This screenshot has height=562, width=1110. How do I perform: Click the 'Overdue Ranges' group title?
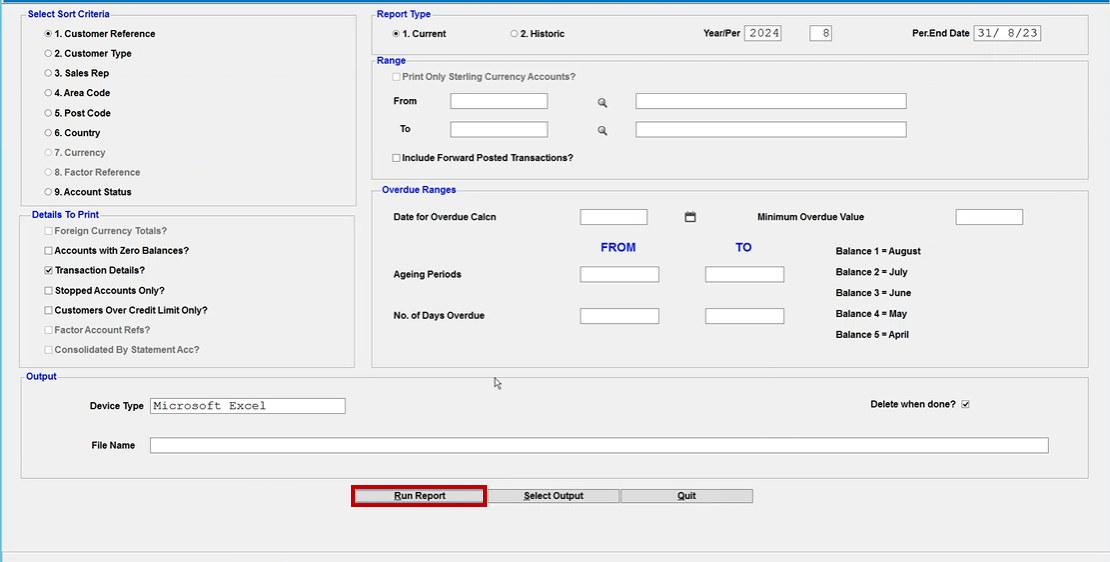pos(419,190)
